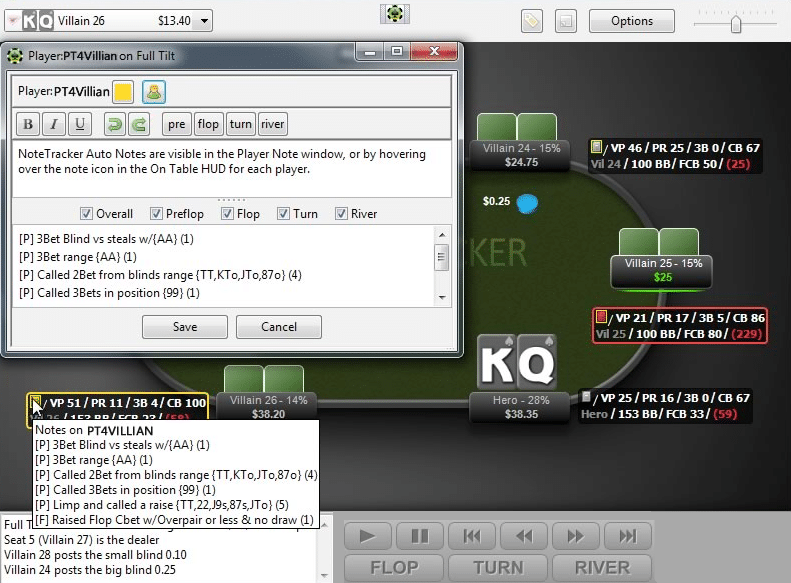Disable the River notes checkbox
Image resolution: width=791 pixels, height=583 pixels.
point(342,213)
